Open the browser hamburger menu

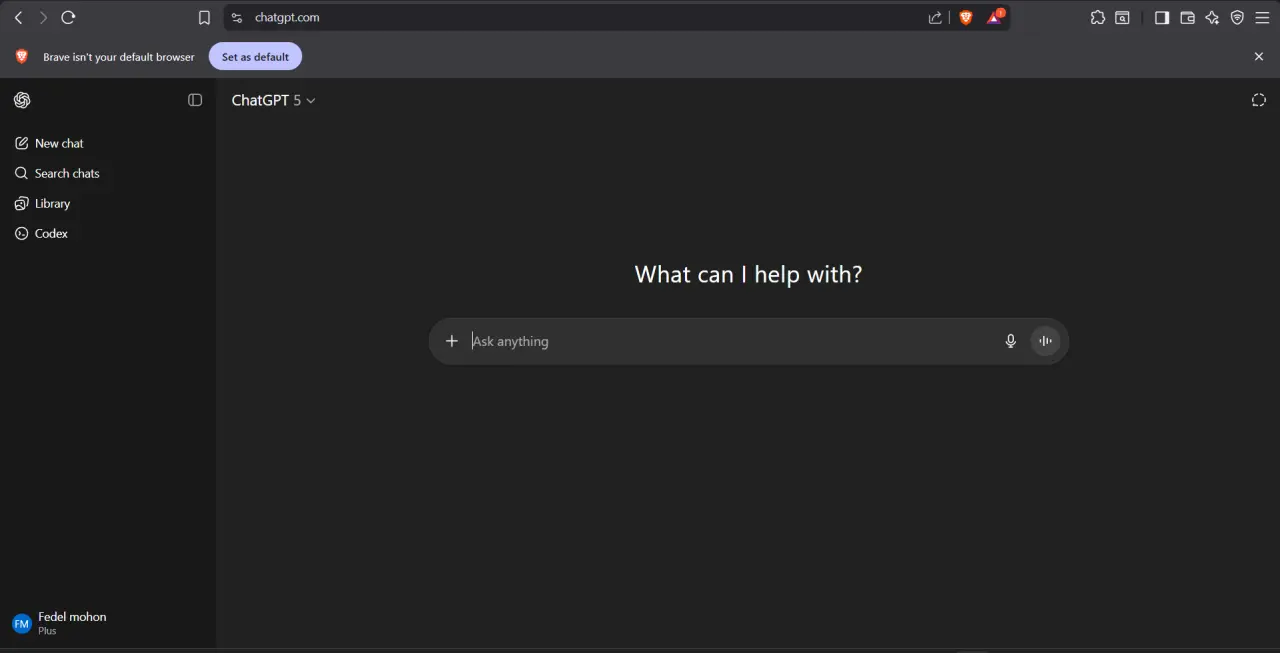pyautogui.click(x=1262, y=17)
